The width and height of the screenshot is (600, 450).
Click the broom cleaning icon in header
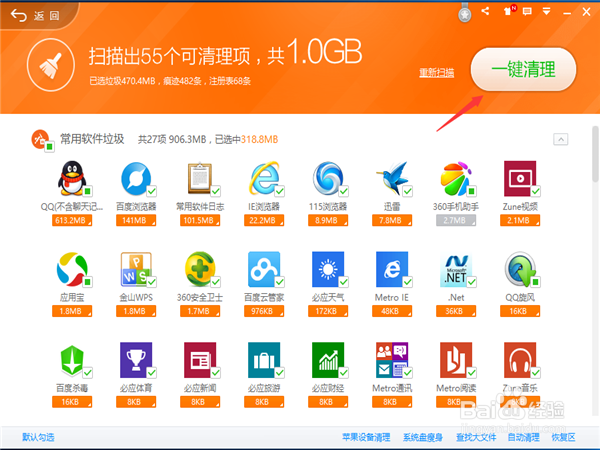click(x=51, y=65)
